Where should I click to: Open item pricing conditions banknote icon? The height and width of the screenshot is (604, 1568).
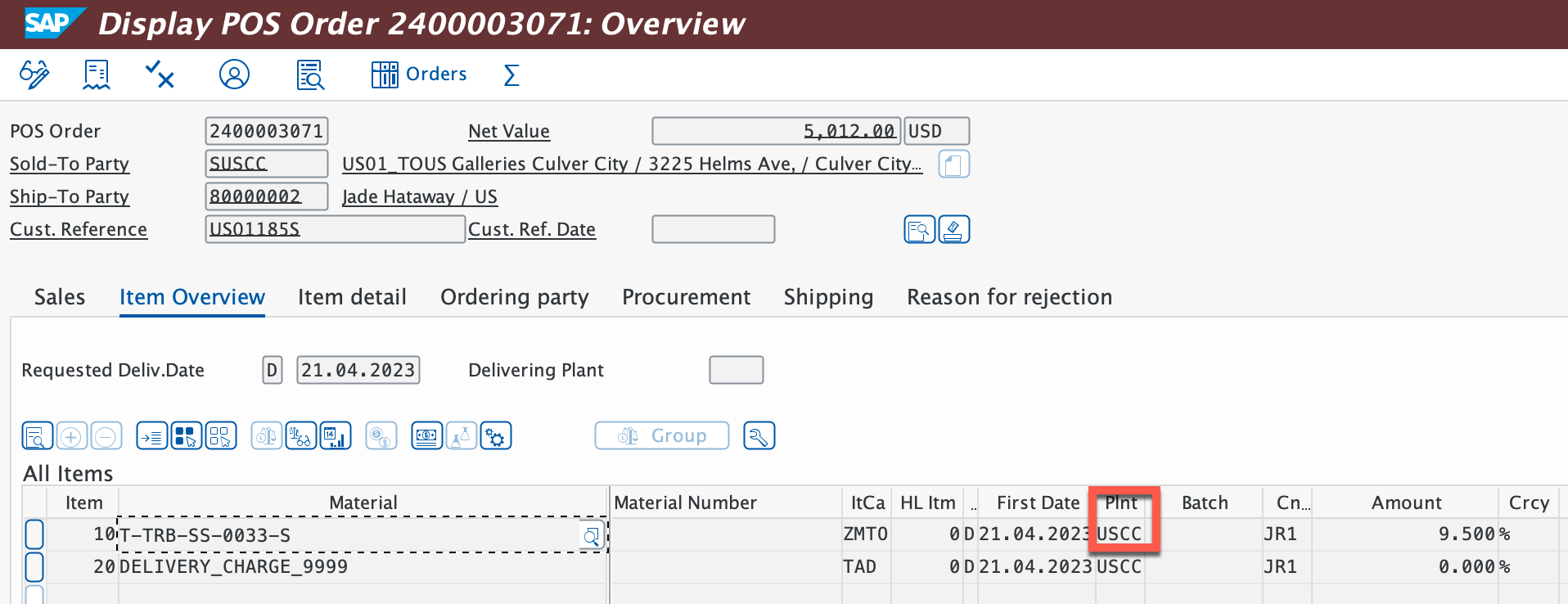[426, 436]
